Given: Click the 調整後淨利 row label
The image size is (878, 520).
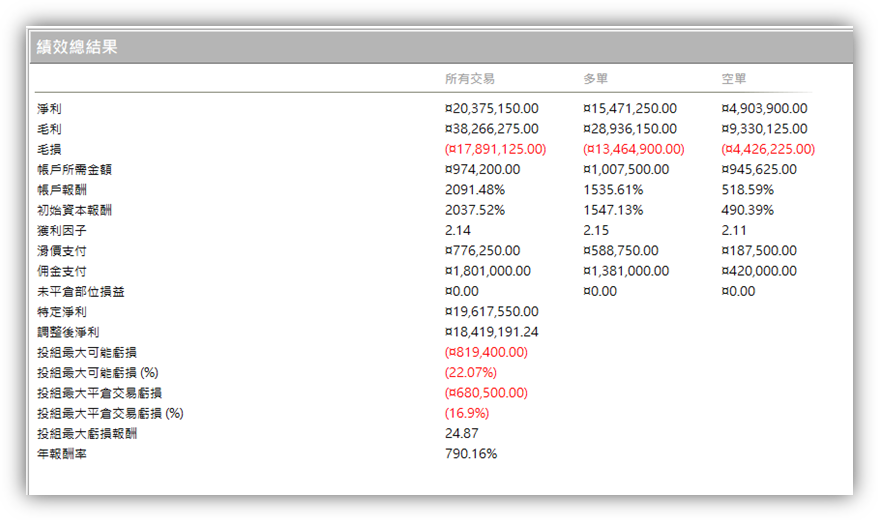Looking at the screenshot, I should coord(68,332).
